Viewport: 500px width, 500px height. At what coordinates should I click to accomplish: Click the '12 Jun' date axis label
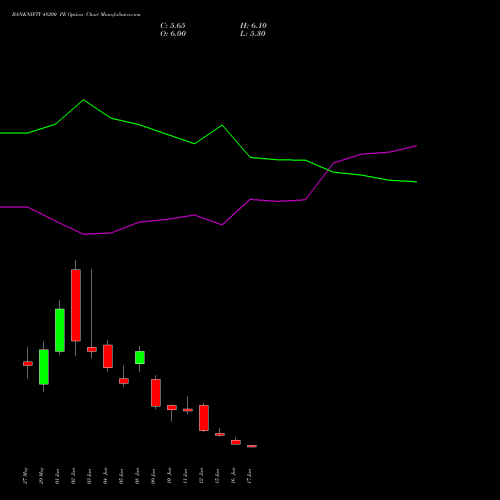pos(202,476)
